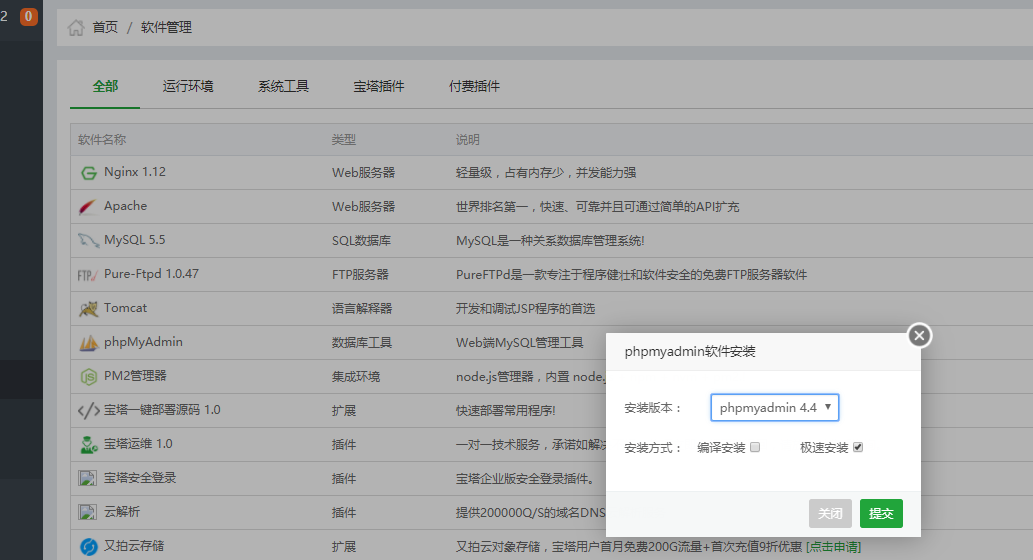Click the Apache feather icon
The height and width of the screenshot is (560, 1033).
tap(88, 207)
